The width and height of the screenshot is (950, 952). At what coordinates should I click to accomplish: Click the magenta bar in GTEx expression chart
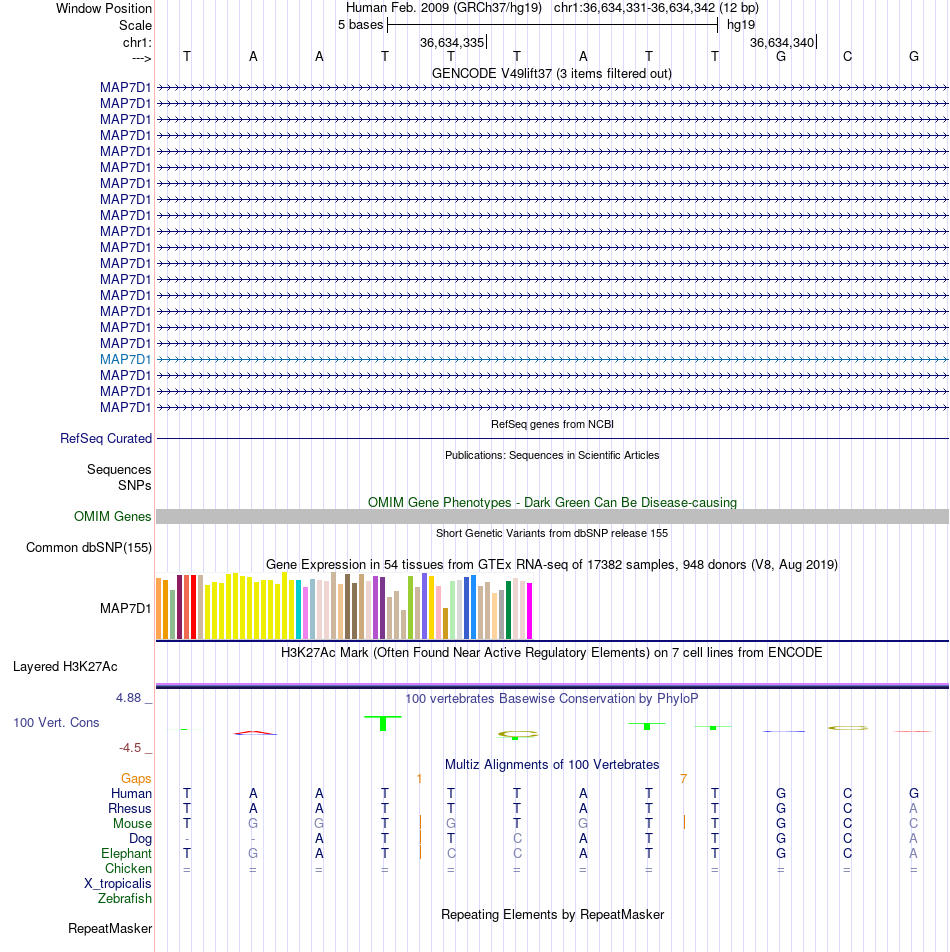529,611
